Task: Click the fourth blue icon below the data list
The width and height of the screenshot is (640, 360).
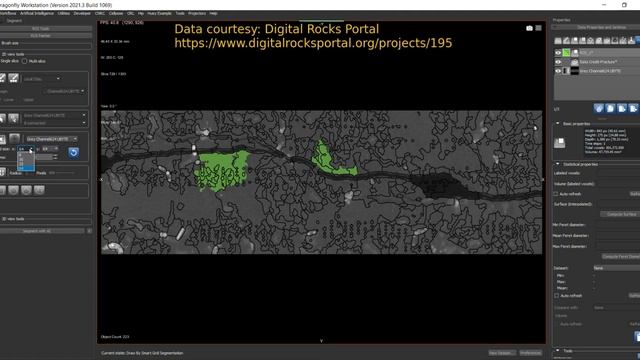Action: 633,108
